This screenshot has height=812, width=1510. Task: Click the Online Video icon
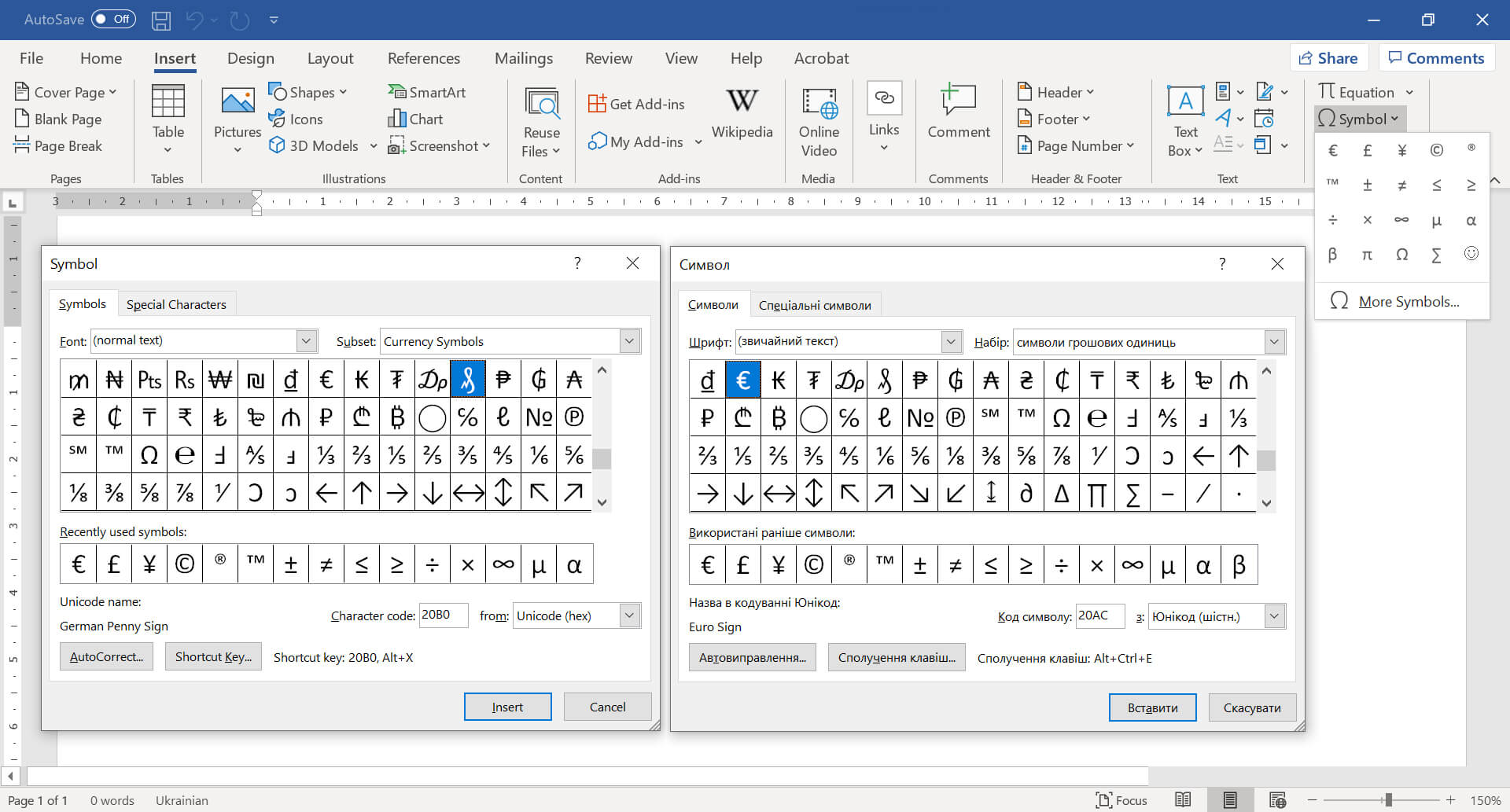(x=819, y=102)
